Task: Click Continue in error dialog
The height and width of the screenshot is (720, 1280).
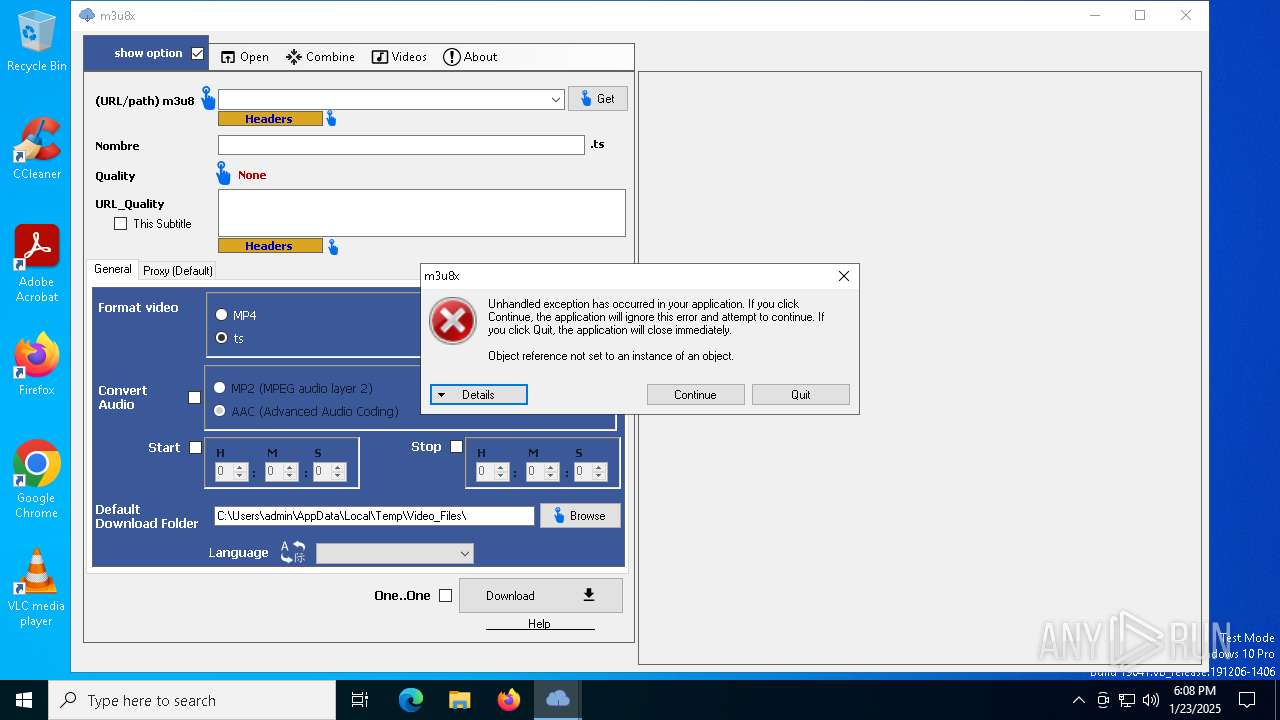Action: [x=695, y=395]
